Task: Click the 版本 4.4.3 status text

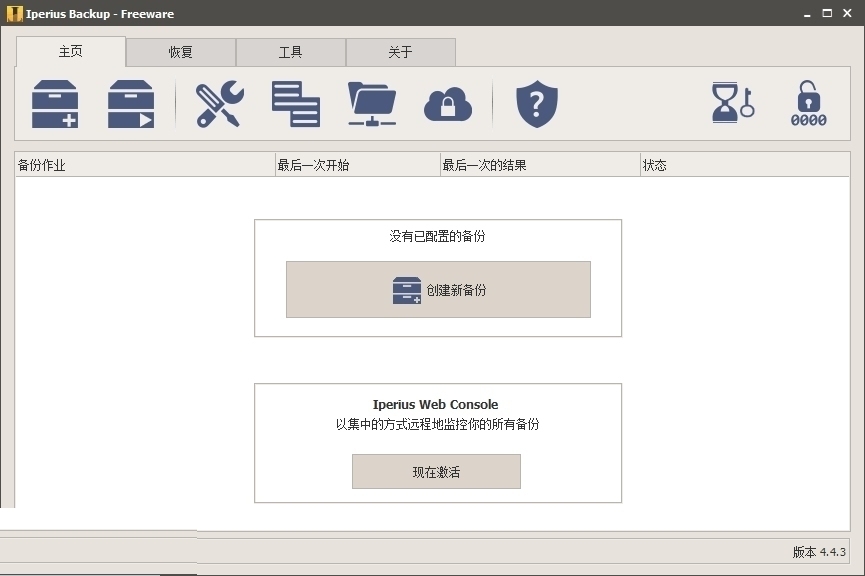Action: [x=819, y=552]
